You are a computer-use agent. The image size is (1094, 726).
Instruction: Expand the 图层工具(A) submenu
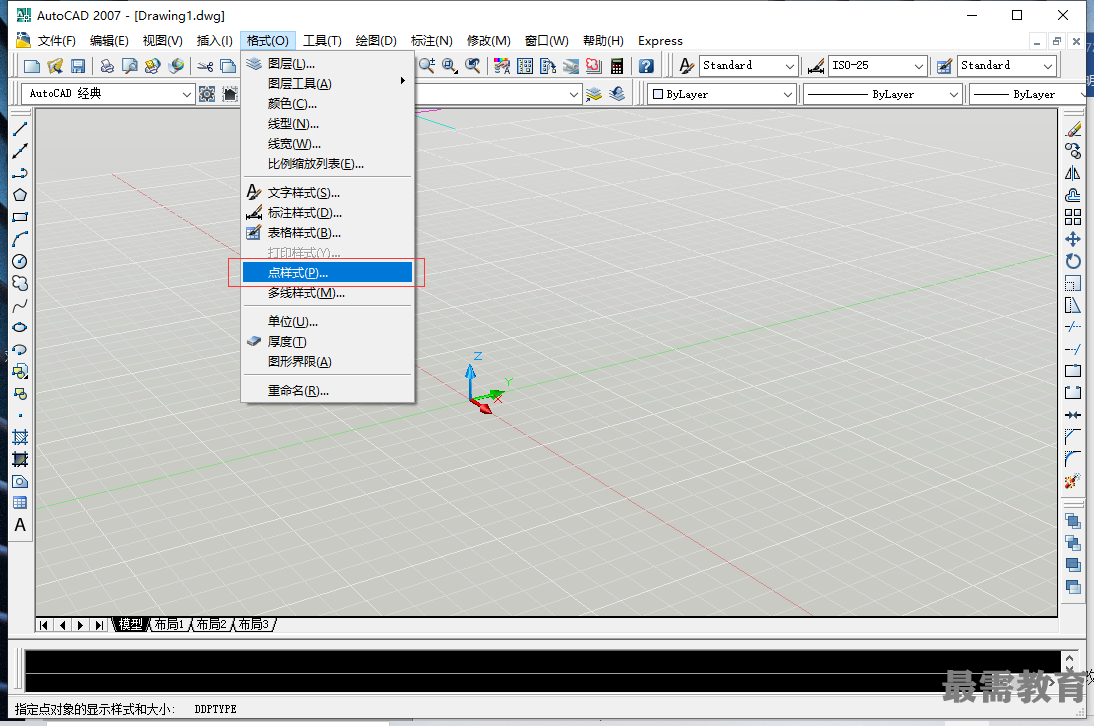[x=328, y=84]
